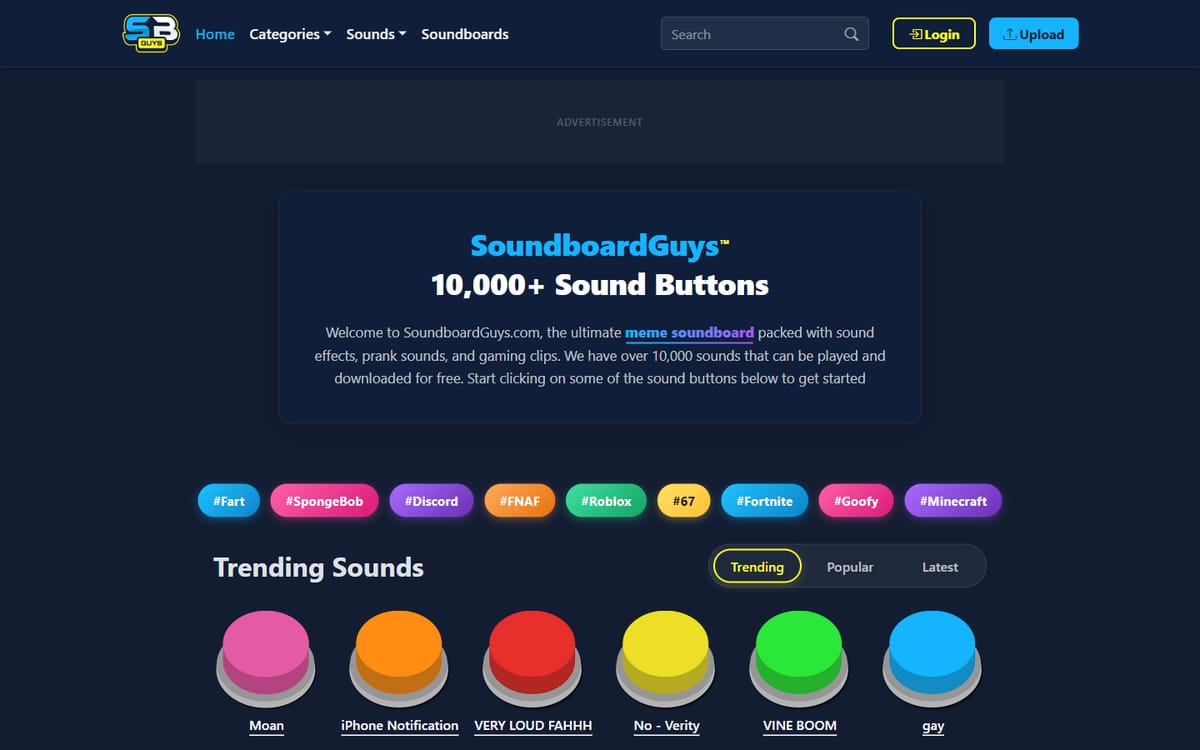Click the SoundboardGuys heading text
Screen dimensions: 1200x750
pyautogui.click(x=600, y=245)
